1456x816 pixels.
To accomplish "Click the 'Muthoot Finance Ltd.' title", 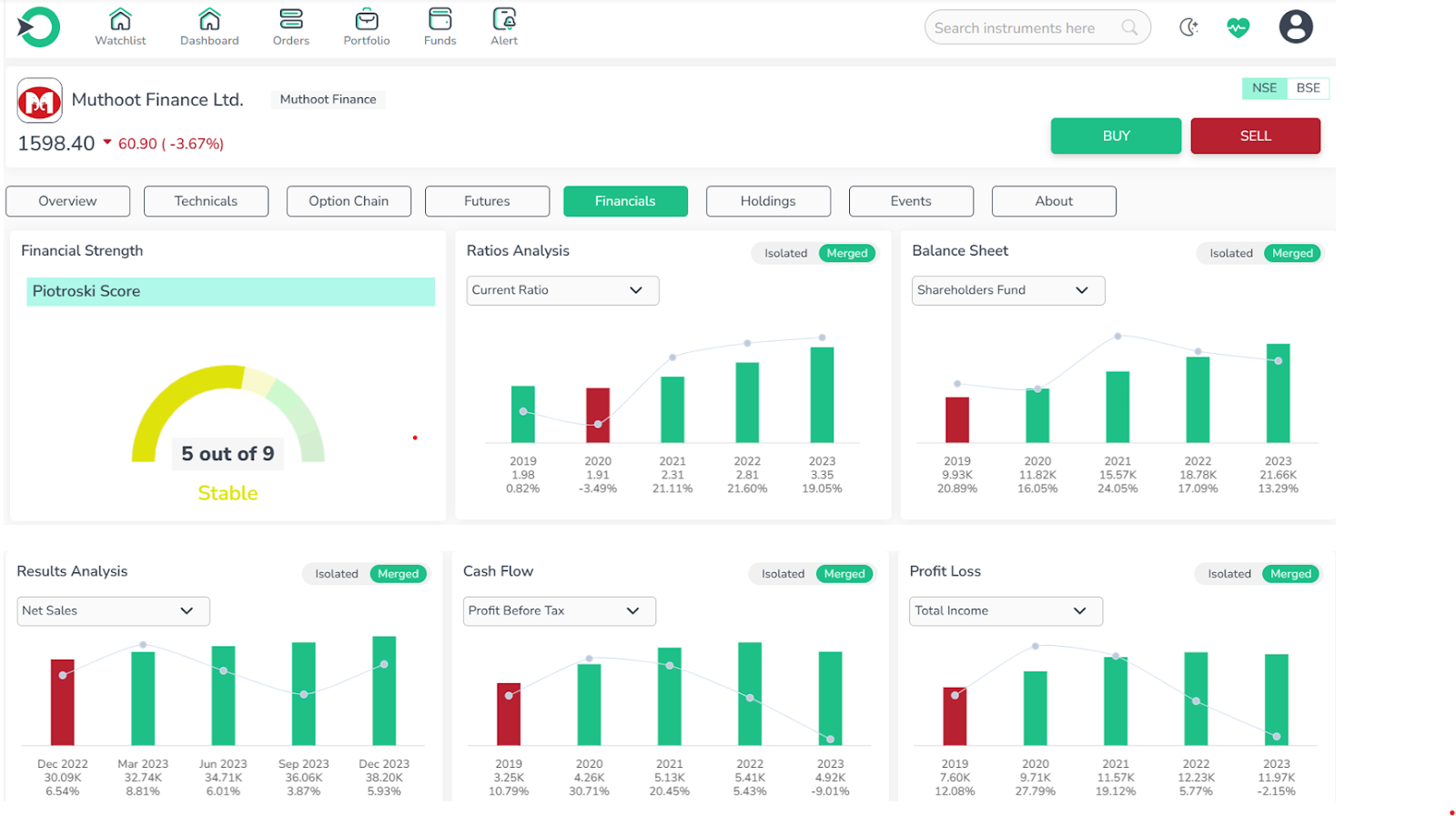I will point(157,100).
